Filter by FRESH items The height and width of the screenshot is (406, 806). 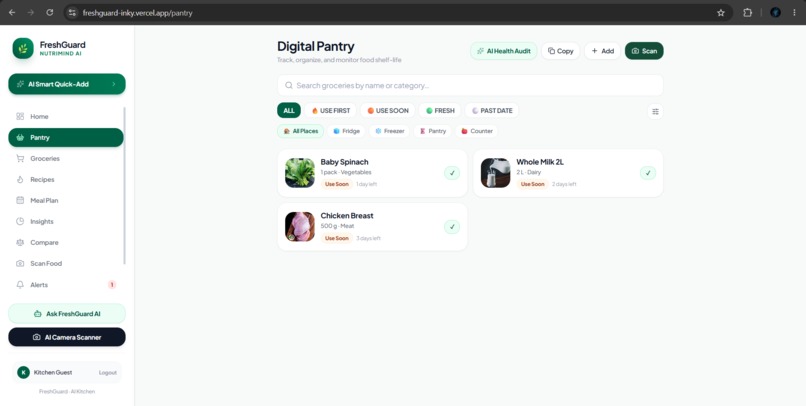point(440,110)
